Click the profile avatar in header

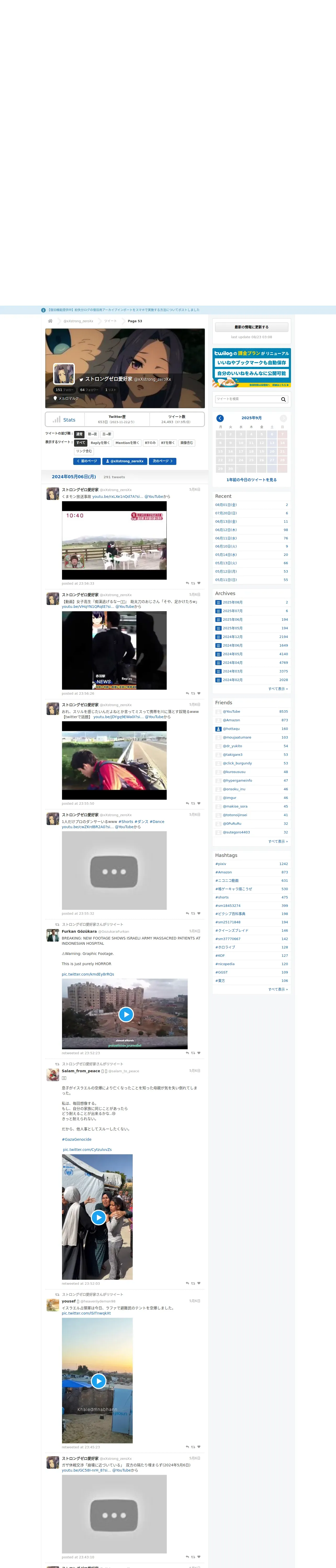click(x=64, y=374)
